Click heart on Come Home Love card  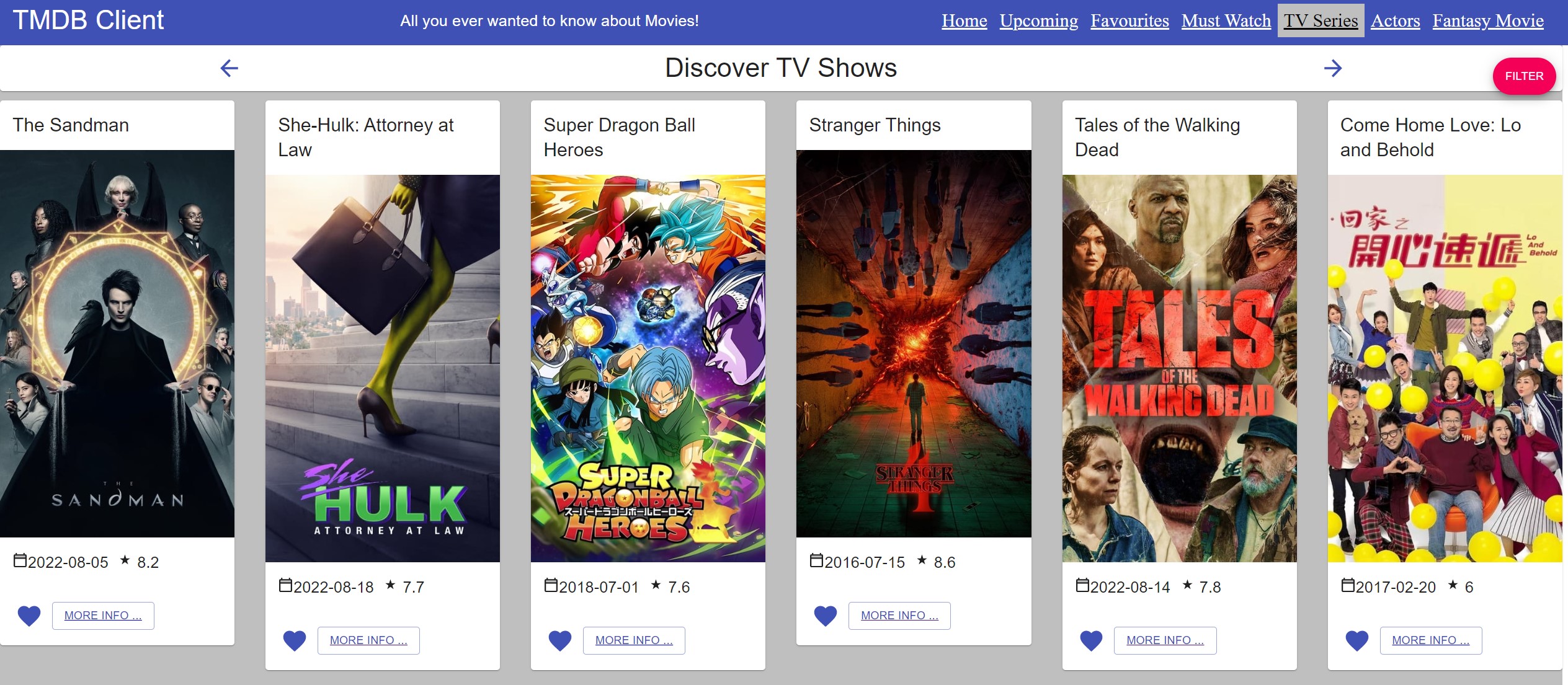pos(1356,640)
